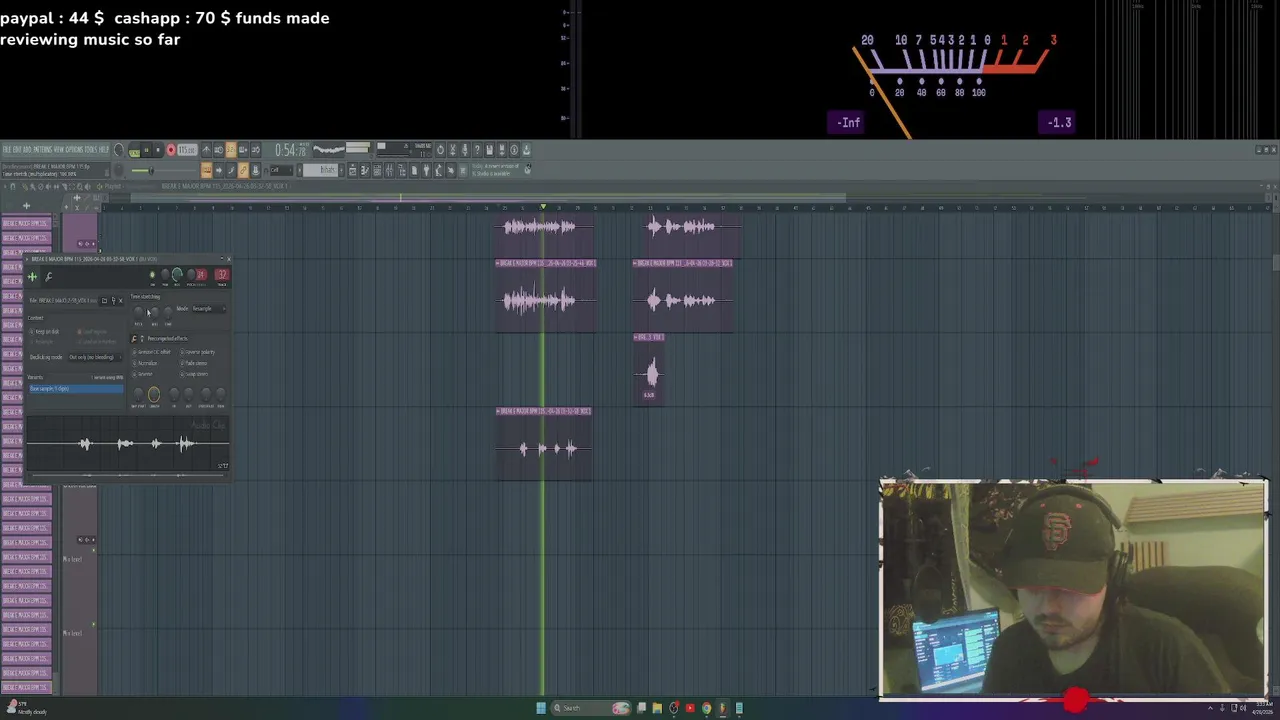Click the audio clip on the bottom playlist track
The image size is (1280, 720).
[x=544, y=445]
